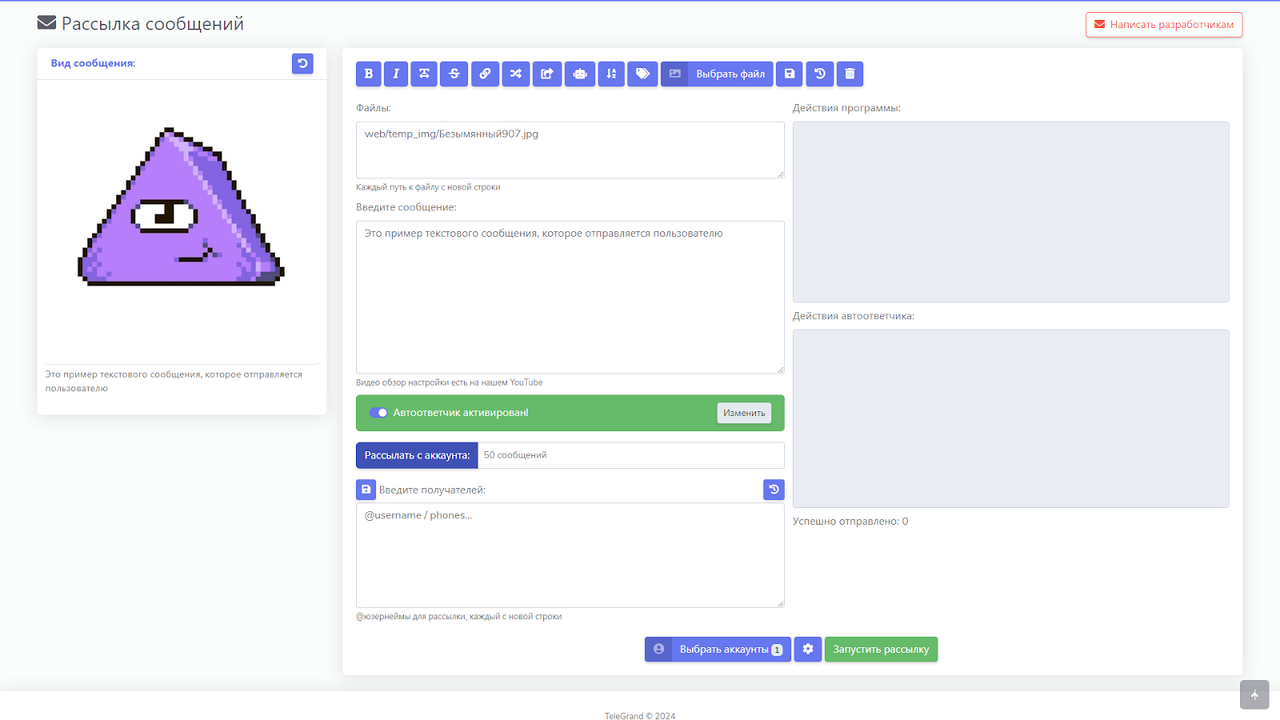Toggle bold text formatting
This screenshot has height=720, width=1280.
click(x=369, y=74)
